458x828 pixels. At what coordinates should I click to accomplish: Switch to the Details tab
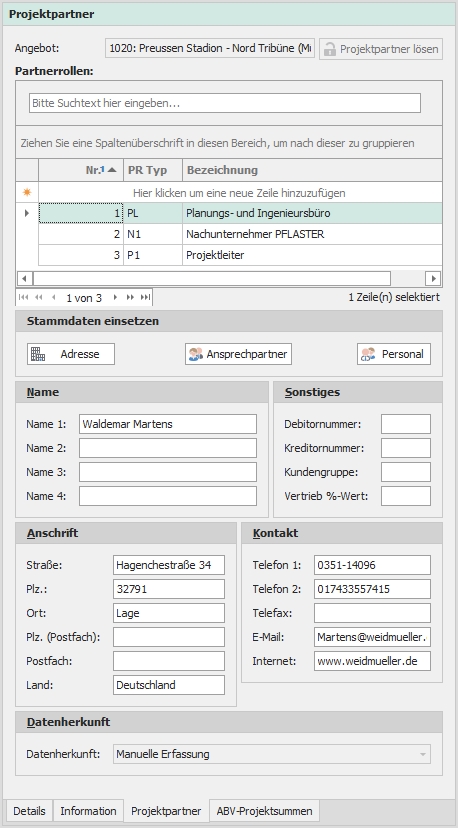pyautogui.click(x=29, y=811)
